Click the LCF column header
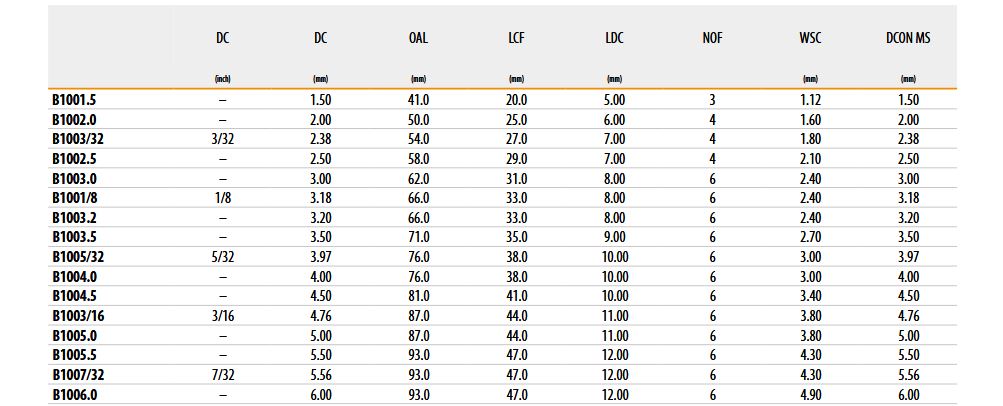Screen dimensions: 1003x406 pos(516,38)
